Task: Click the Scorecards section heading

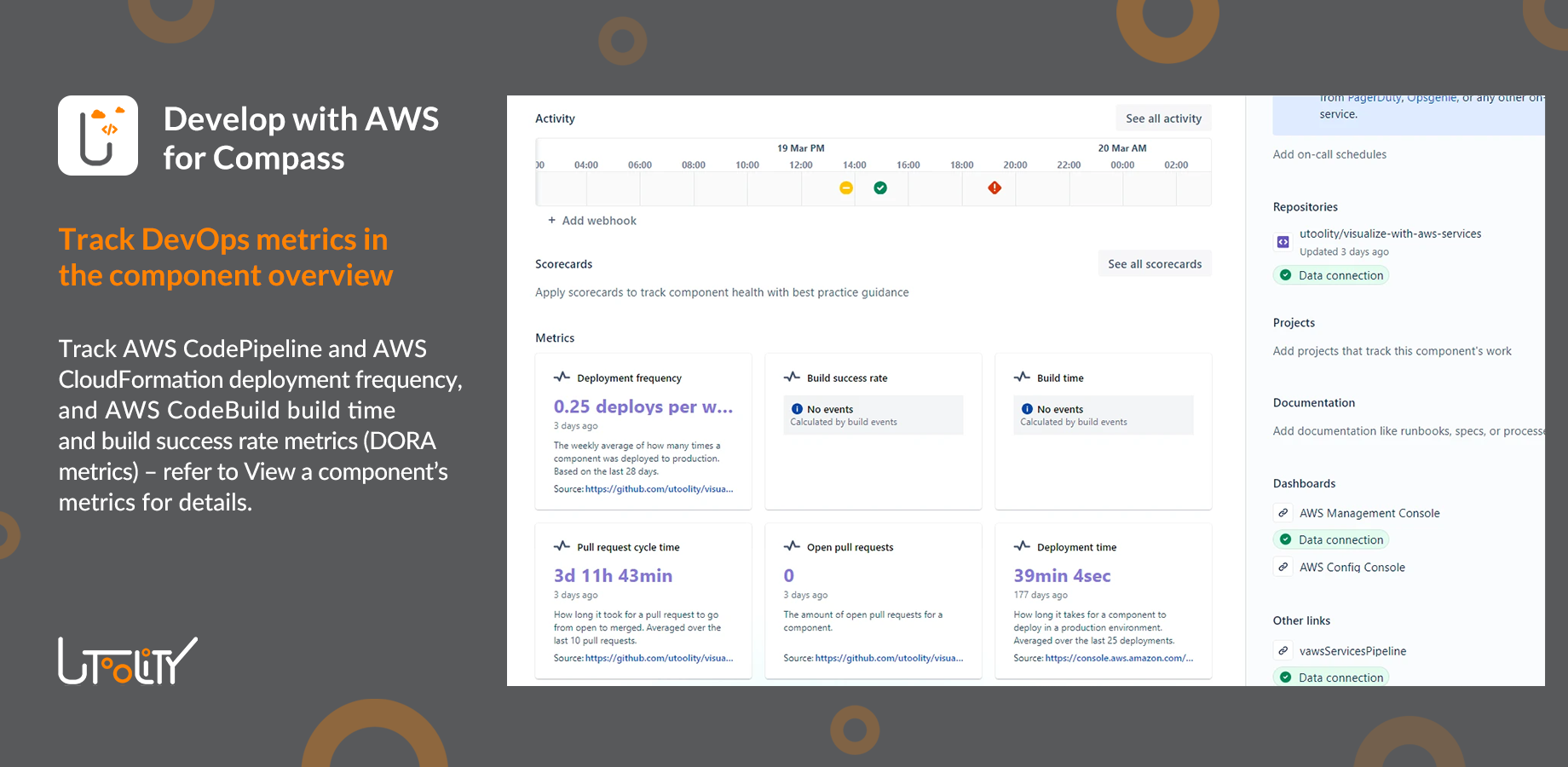Action: click(563, 264)
